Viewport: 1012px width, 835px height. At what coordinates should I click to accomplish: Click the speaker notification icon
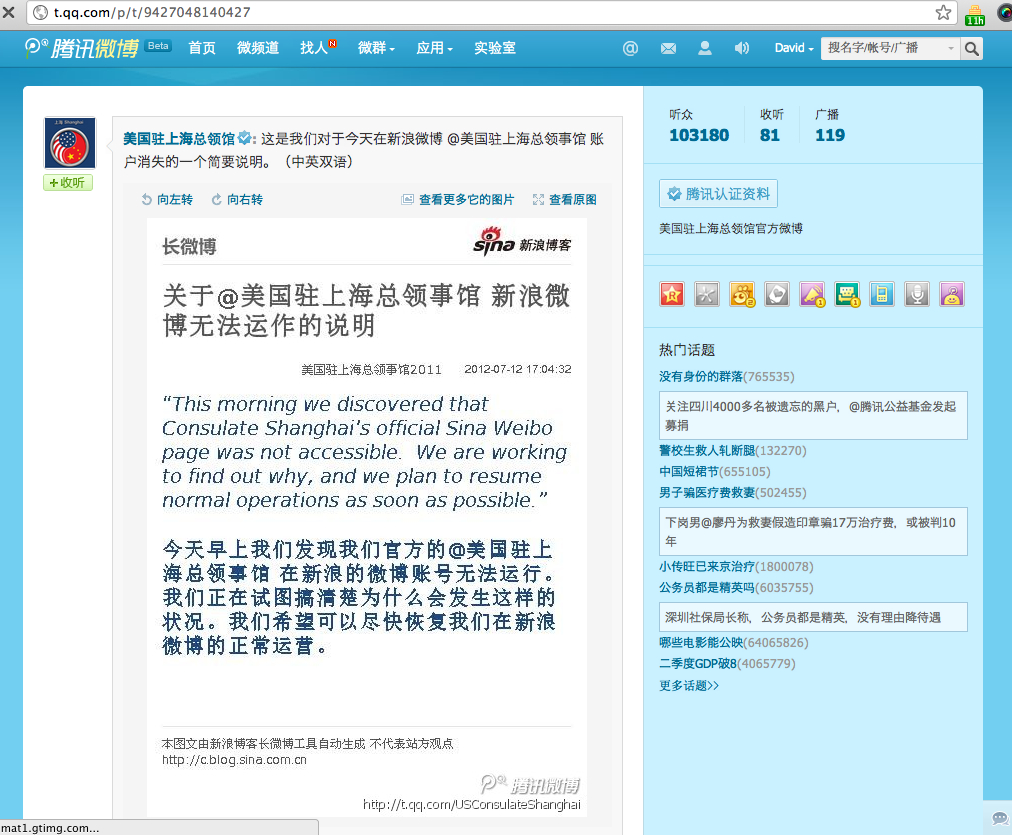tap(742, 48)
